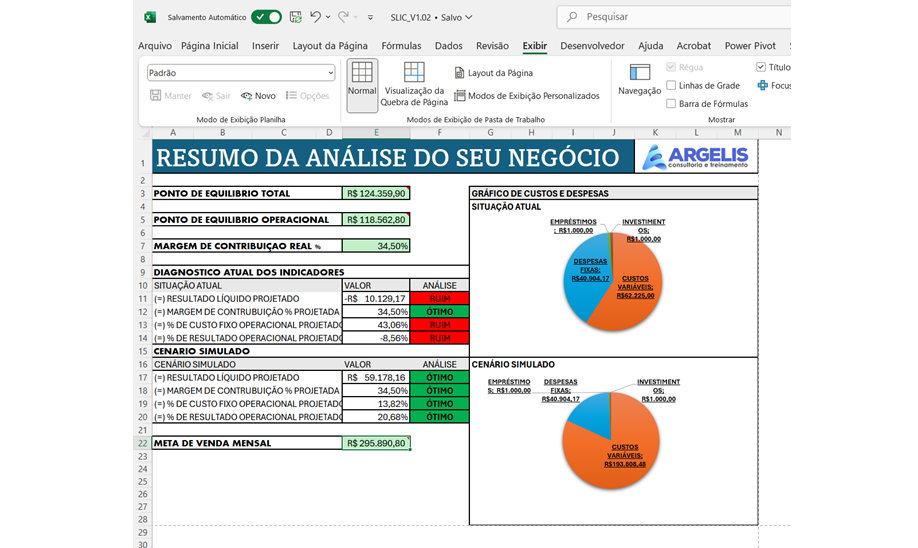Open the Acrobat tab
Screen dimensions: 918x548
pyautogui.click(x=694, y=46)
